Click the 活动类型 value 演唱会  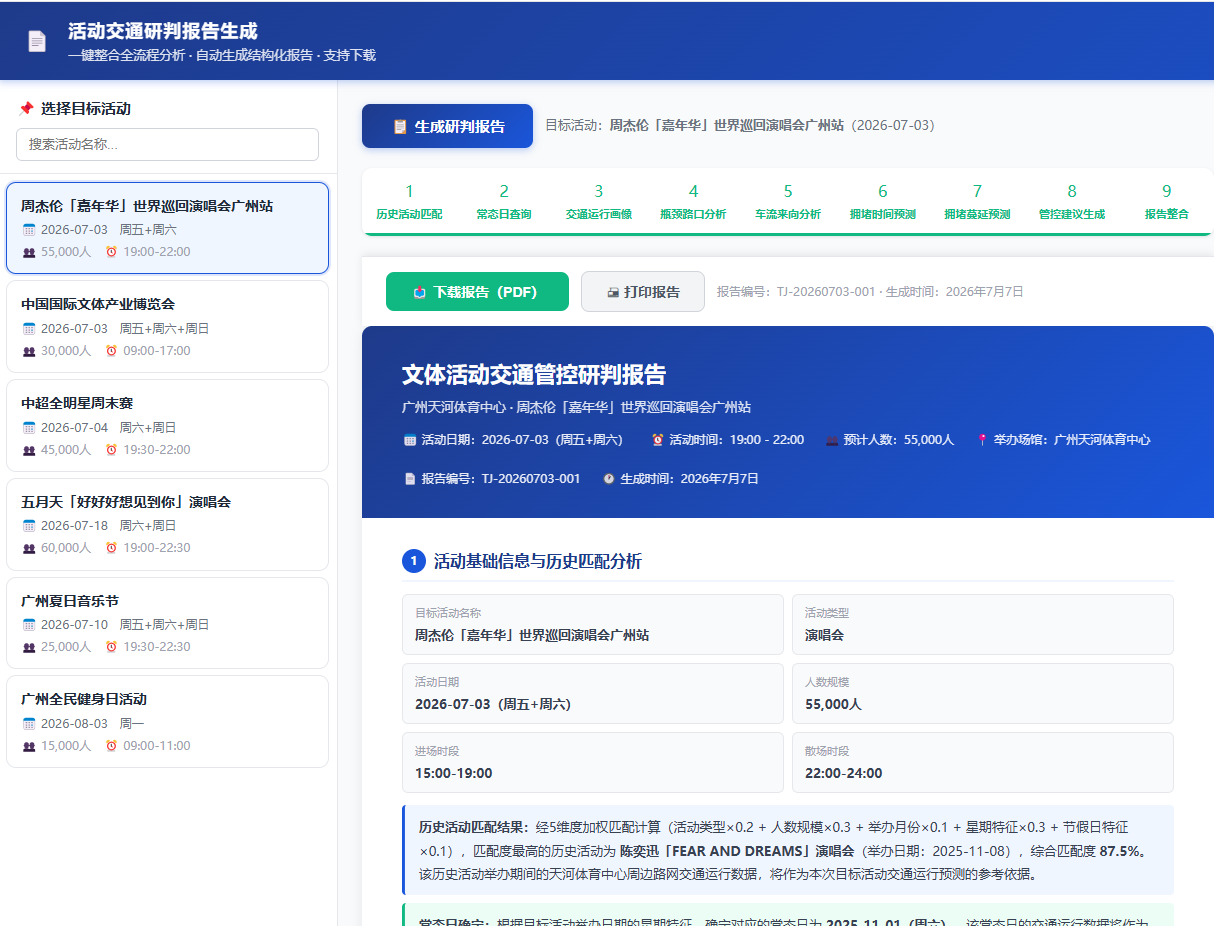[824, 635]
